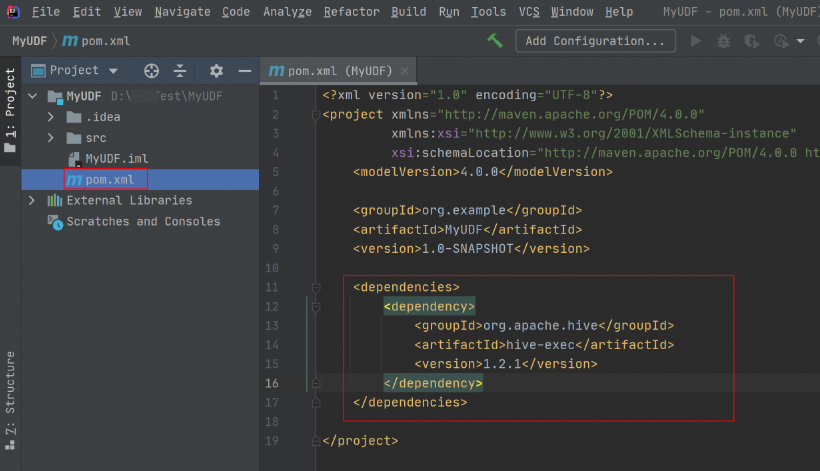Click the Debug bug icon
Viewport: 820px width, 471px height.
[723, 41]
